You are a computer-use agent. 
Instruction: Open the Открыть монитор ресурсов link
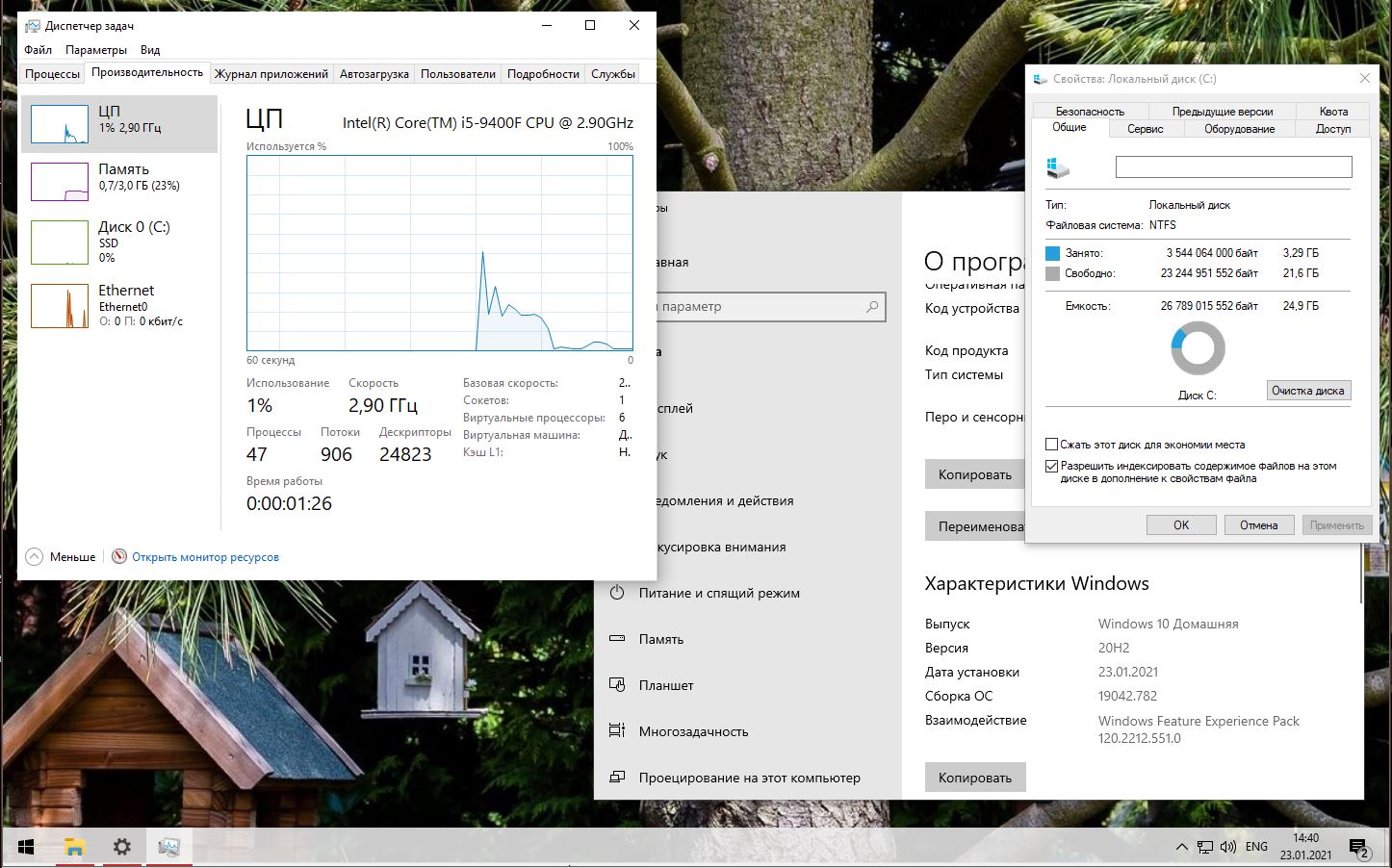[205, 556]
